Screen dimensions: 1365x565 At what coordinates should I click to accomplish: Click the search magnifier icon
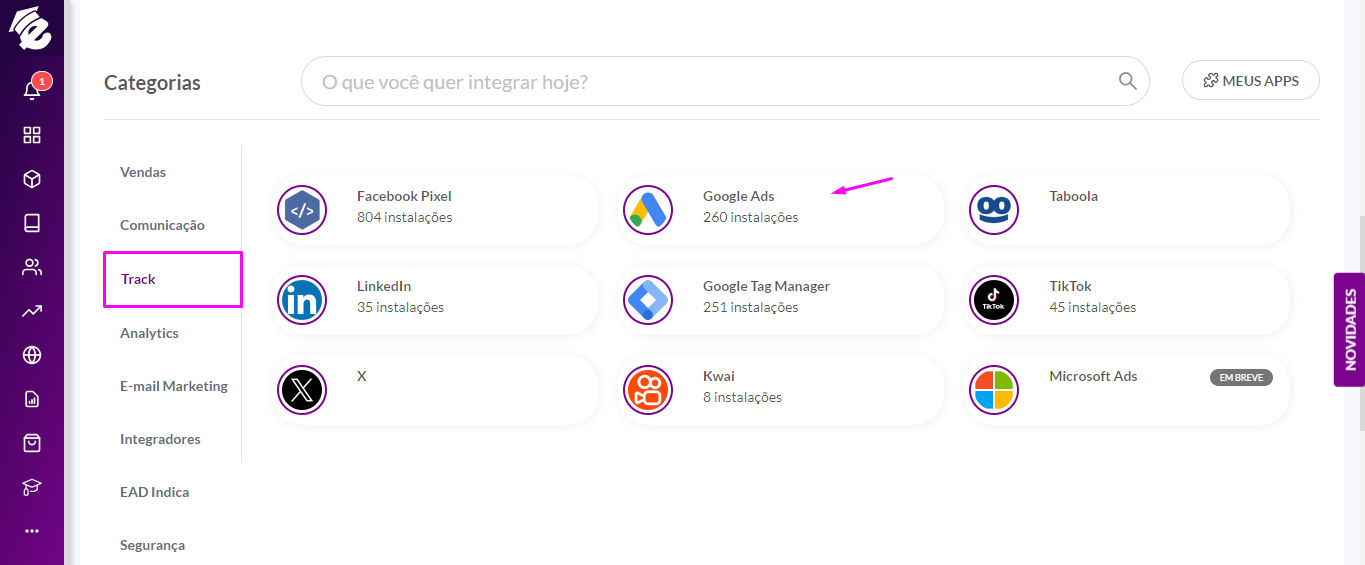coord(1127,81)
